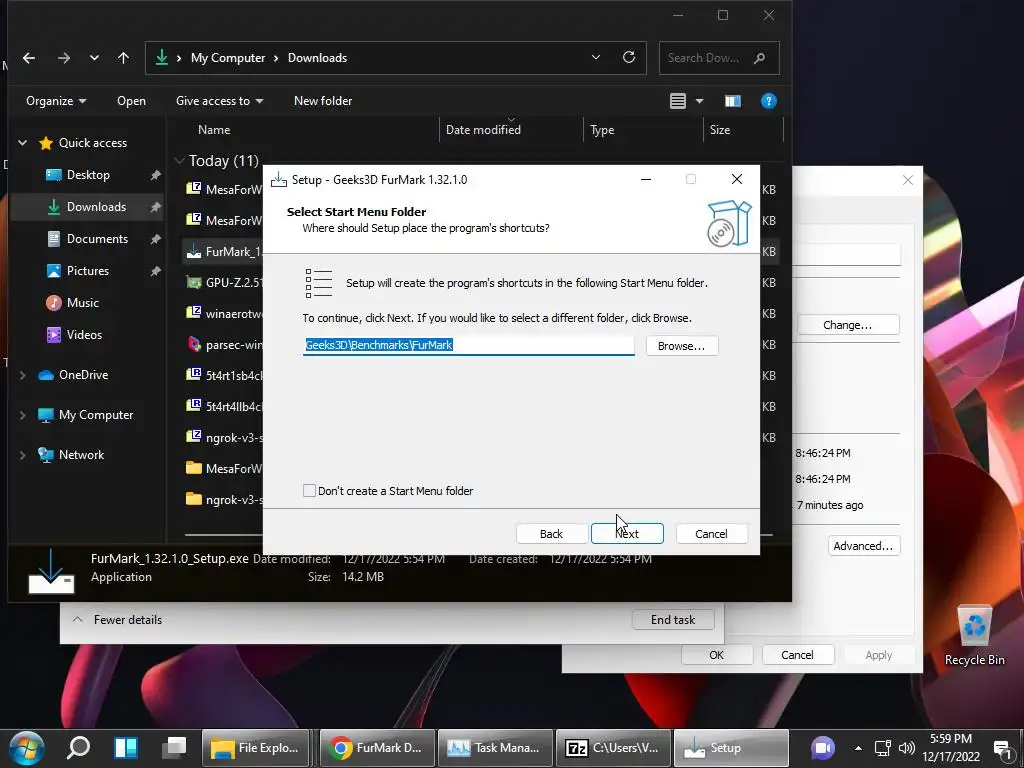Open Pictures in navigation pane
The width and height of the screenshot is (1024, 768).
click(x=88, y=270)
